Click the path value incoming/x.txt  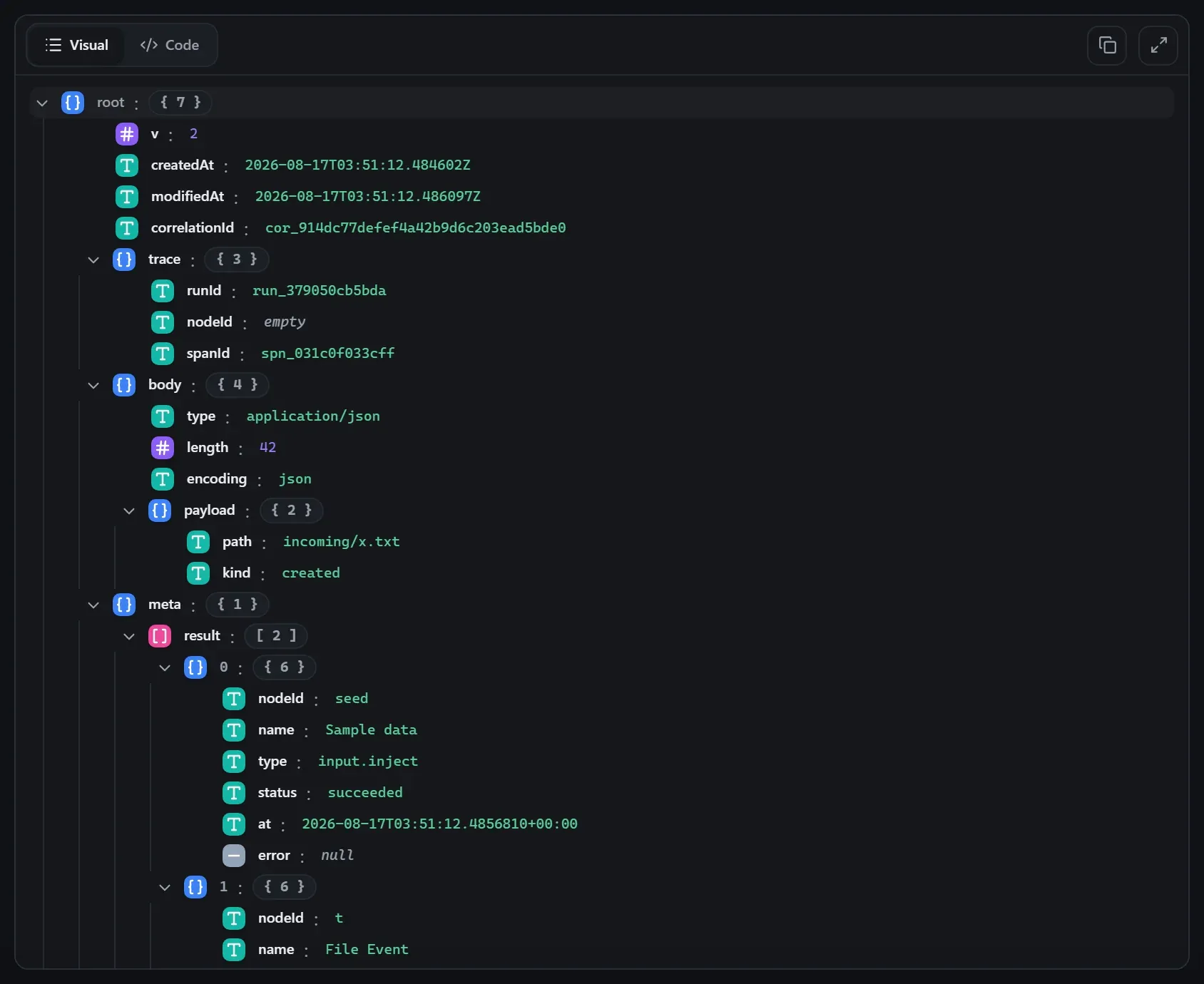pos(342,542)
